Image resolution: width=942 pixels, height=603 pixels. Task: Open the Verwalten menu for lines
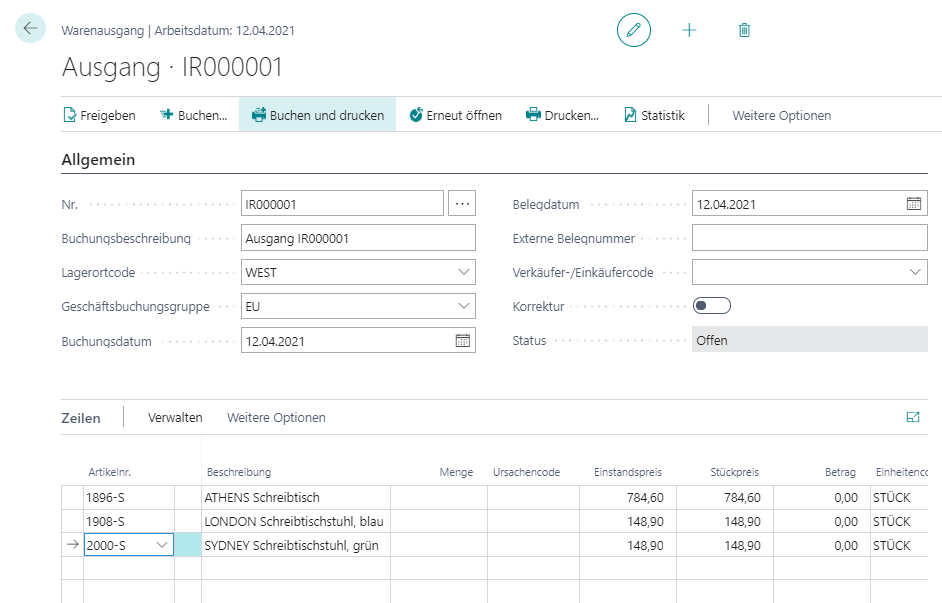[175, 417]
